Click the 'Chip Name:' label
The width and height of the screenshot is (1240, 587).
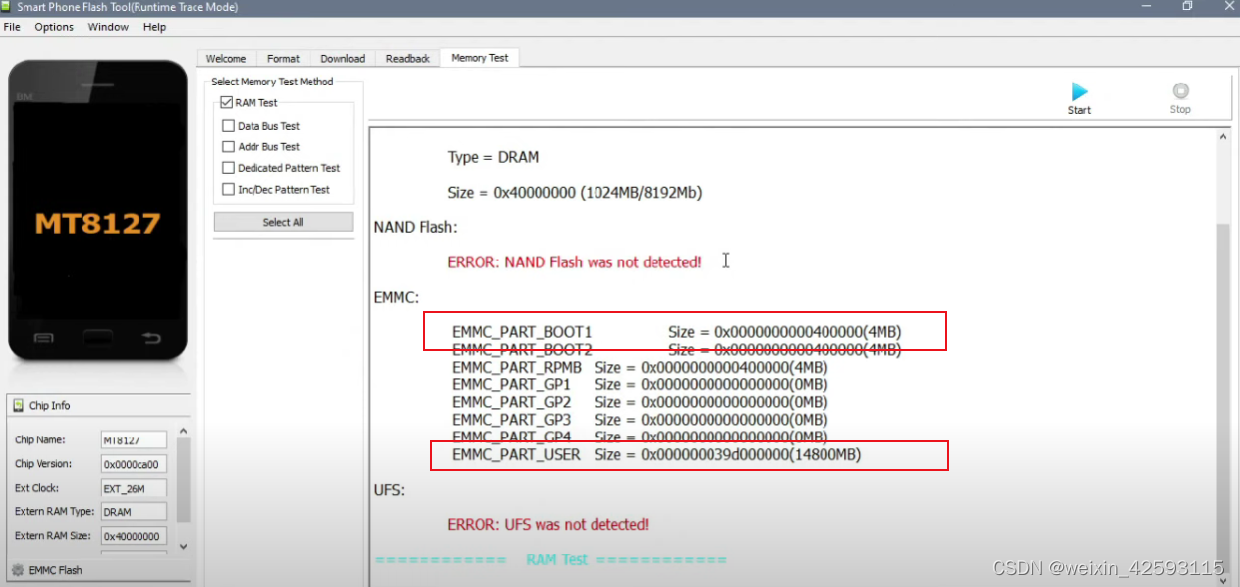pos(40,440)
